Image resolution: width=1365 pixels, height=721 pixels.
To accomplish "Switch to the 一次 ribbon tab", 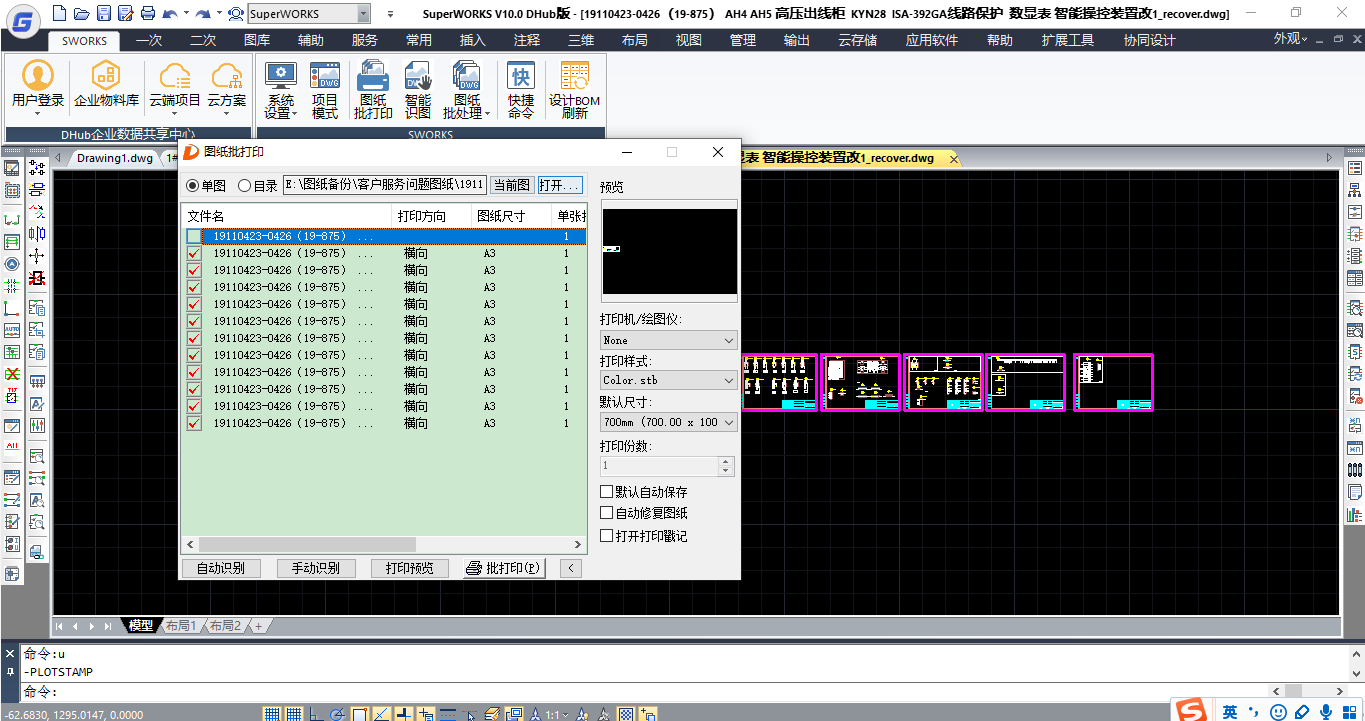I will pyautogui.click(x=148, y=40).
